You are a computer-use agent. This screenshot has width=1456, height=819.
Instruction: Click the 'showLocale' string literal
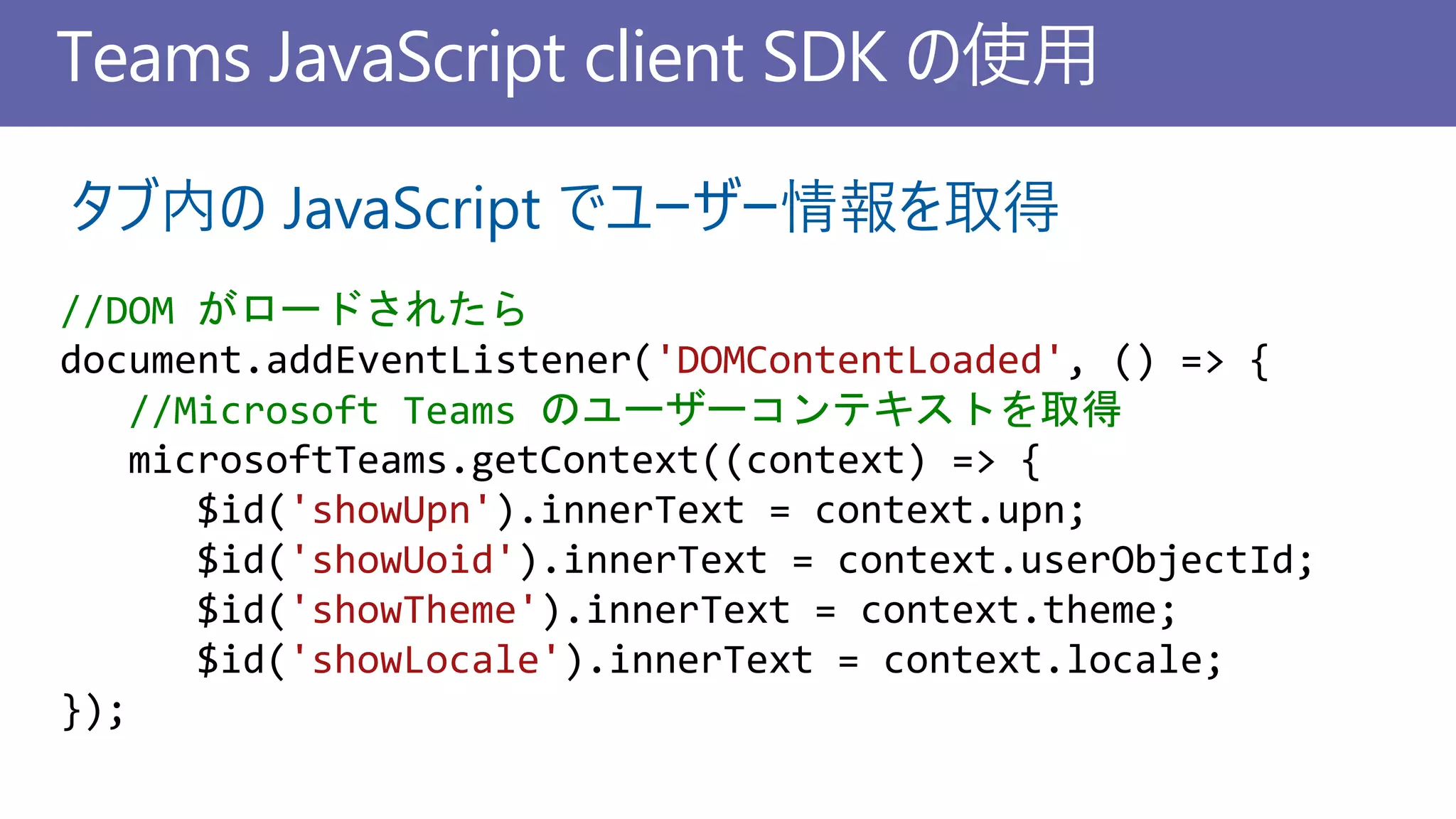[x=425, y=659]
